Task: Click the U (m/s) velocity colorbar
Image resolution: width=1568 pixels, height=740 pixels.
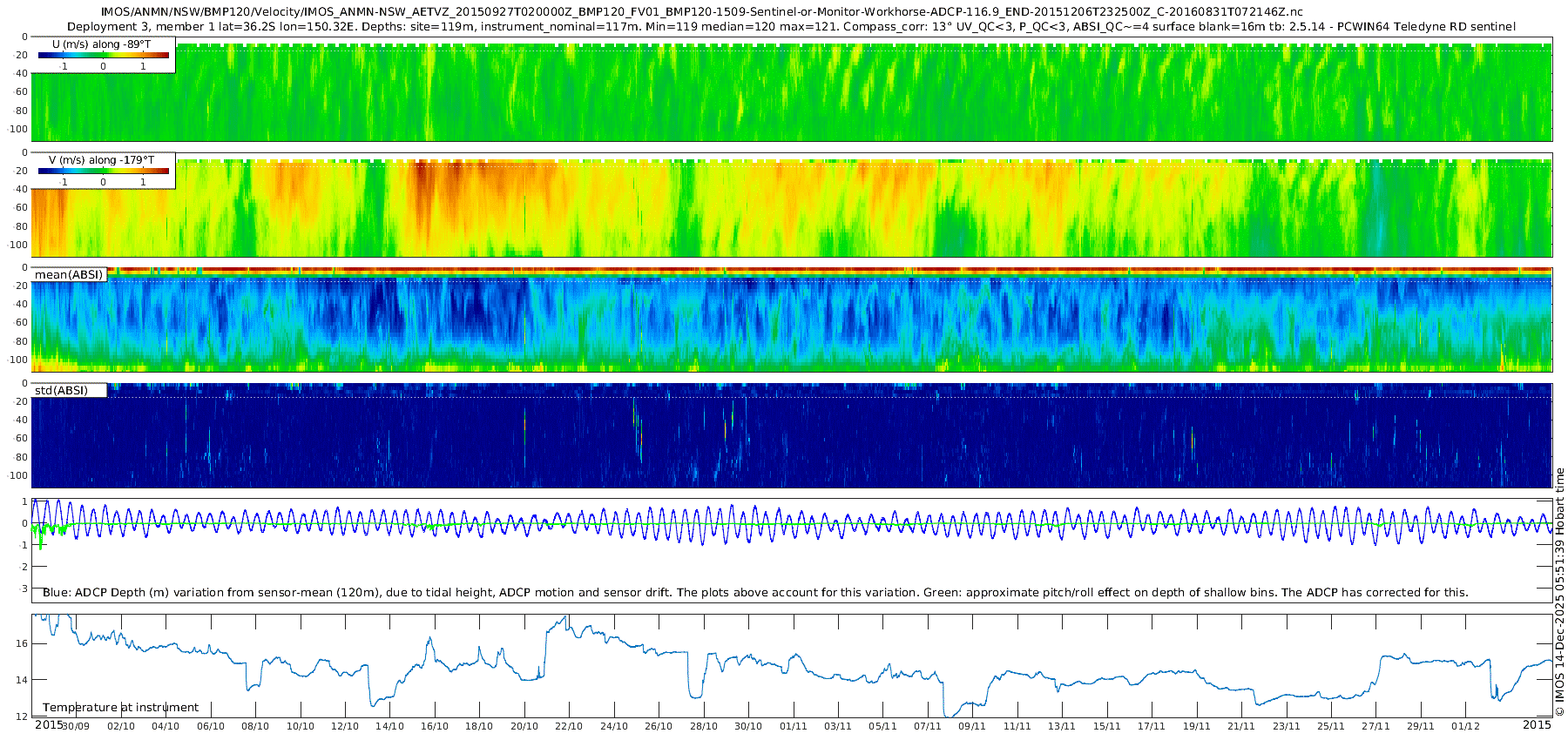Action: 103,55
